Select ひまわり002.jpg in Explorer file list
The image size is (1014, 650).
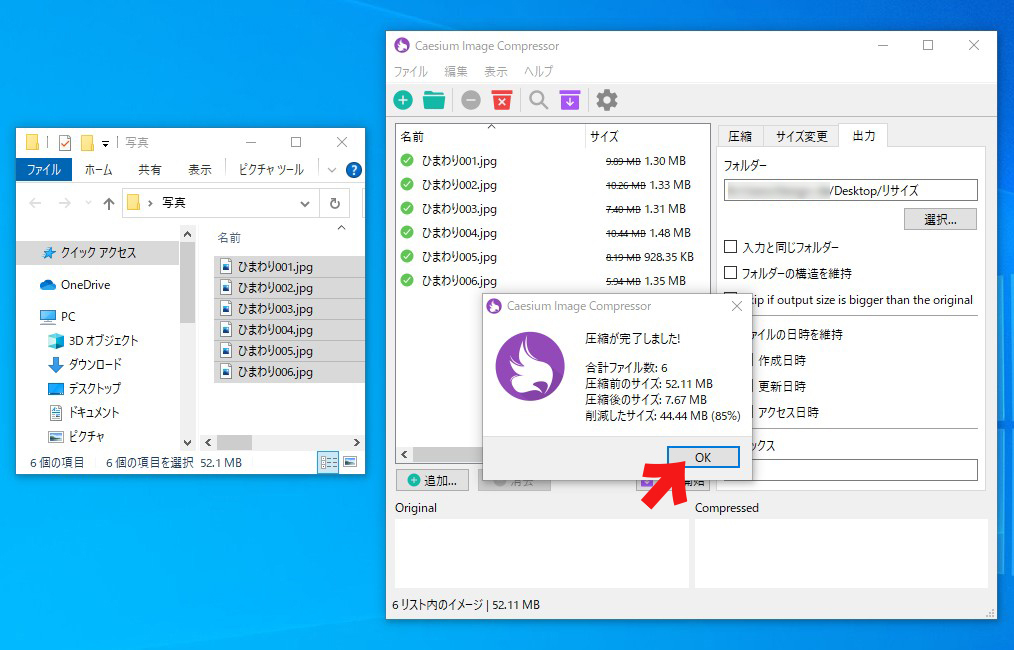pos(289,288)
